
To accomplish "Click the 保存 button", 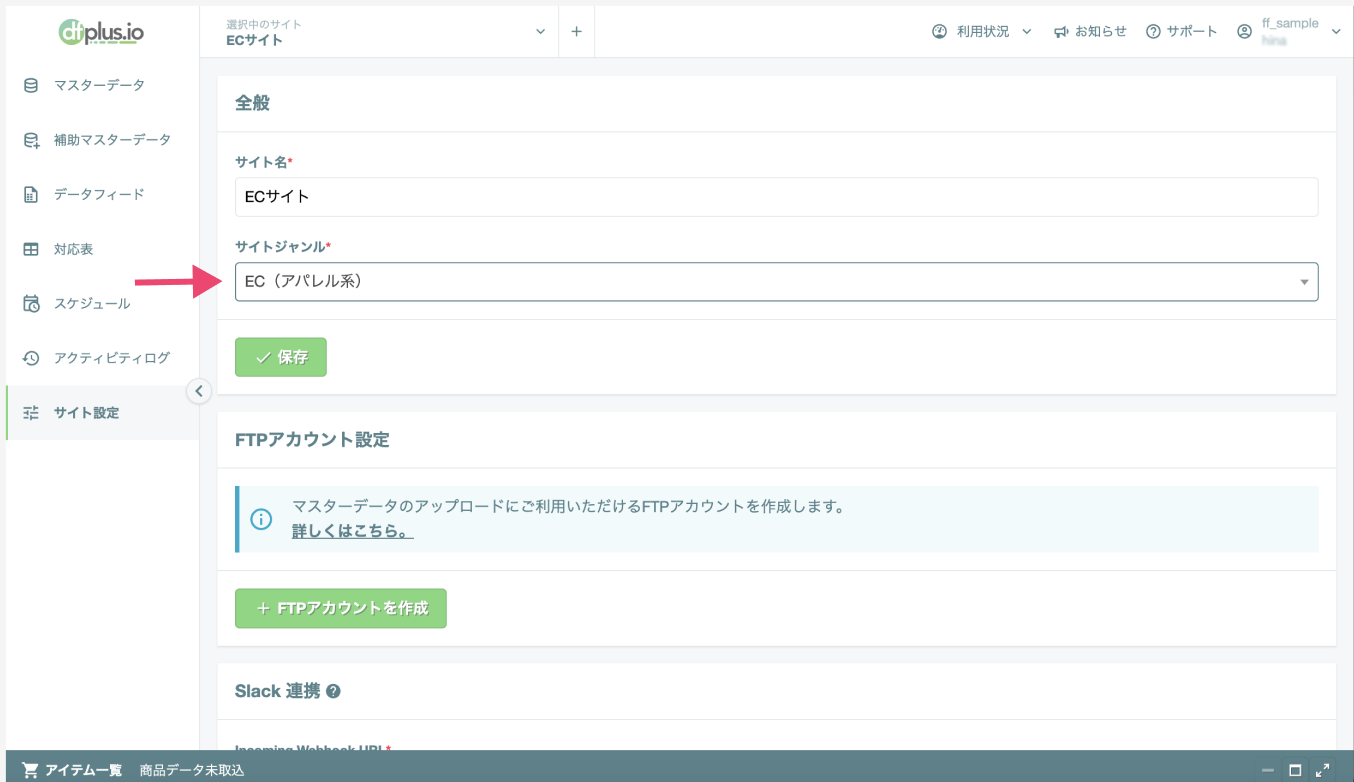I will click(281, 357).
